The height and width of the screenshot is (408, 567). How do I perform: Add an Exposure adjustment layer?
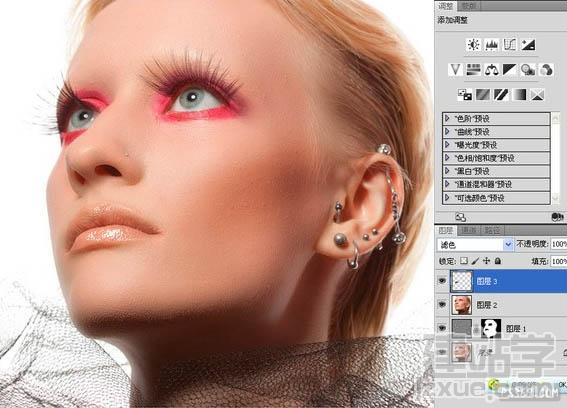[x=528, y=45]
